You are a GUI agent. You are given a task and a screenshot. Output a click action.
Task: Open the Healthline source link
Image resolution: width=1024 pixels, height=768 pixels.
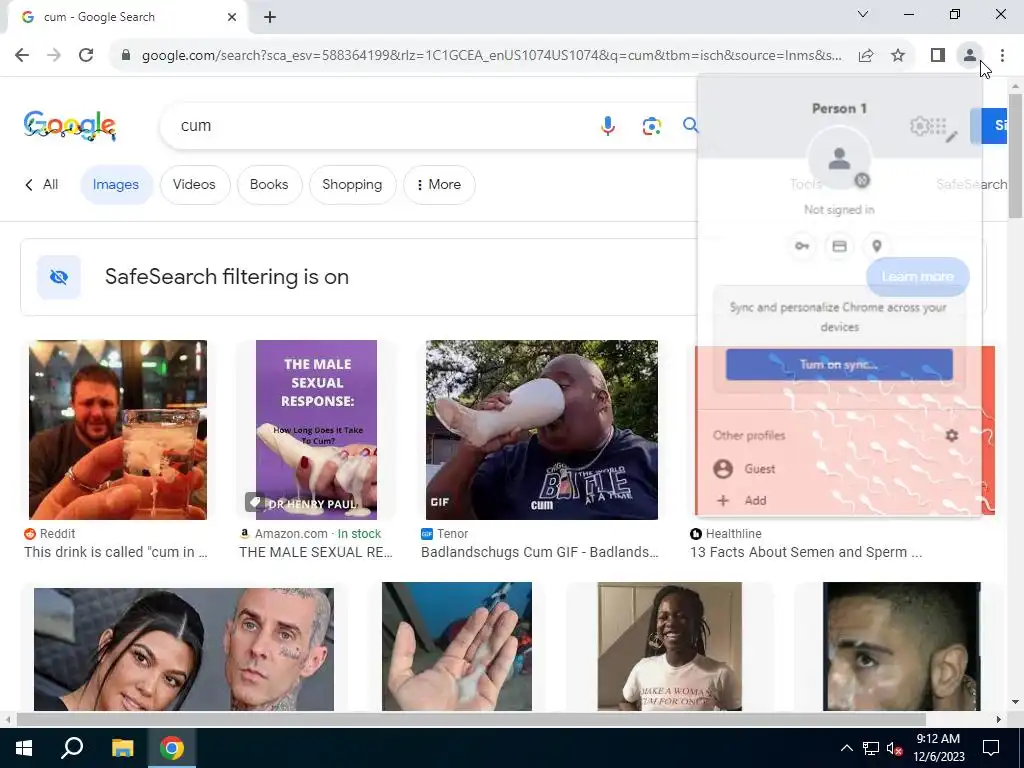[x=726, y=534]
